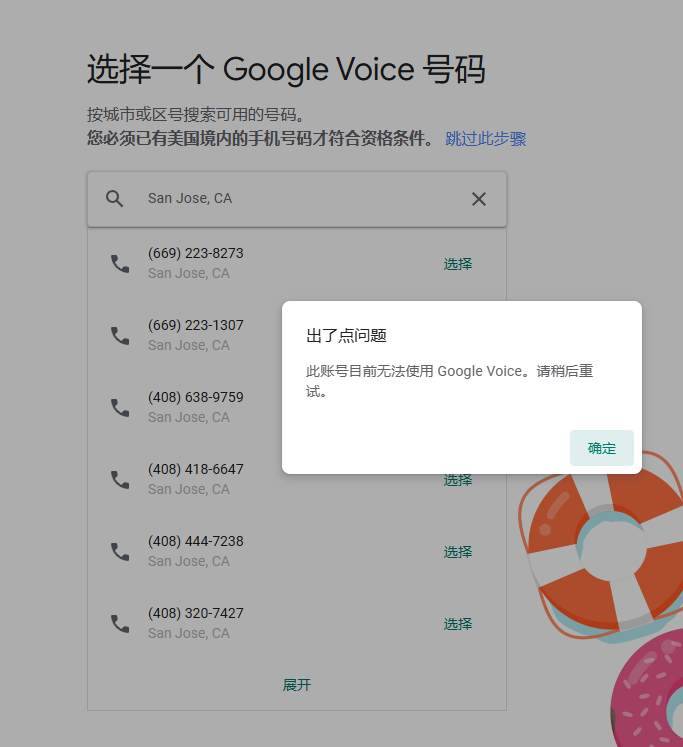Click phone icon beside (408) 320-7427
This screenshot has height=747, width=683.
coord(120,623)
